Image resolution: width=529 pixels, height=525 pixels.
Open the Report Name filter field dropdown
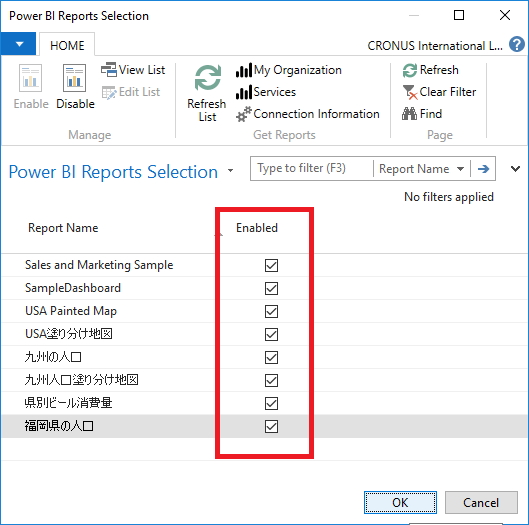click(x=421, y=169)
